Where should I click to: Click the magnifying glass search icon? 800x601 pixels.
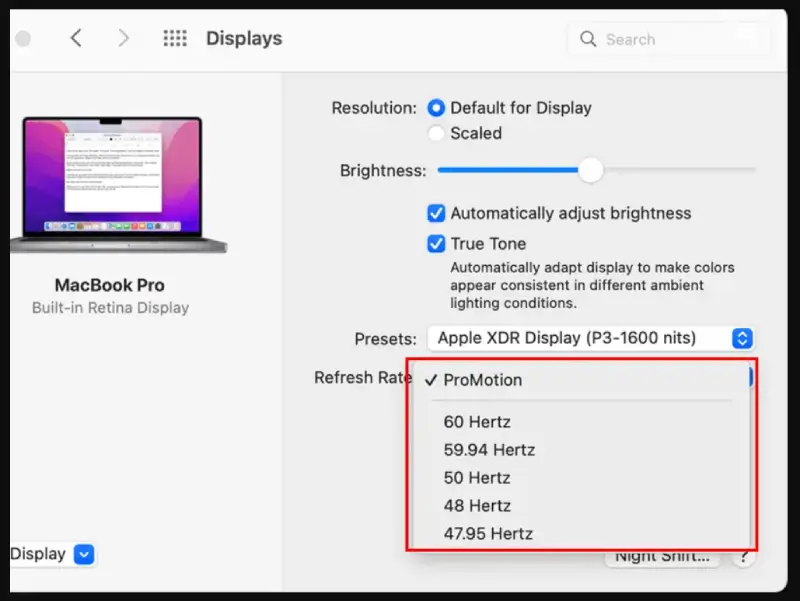click(x=588, y=39)
